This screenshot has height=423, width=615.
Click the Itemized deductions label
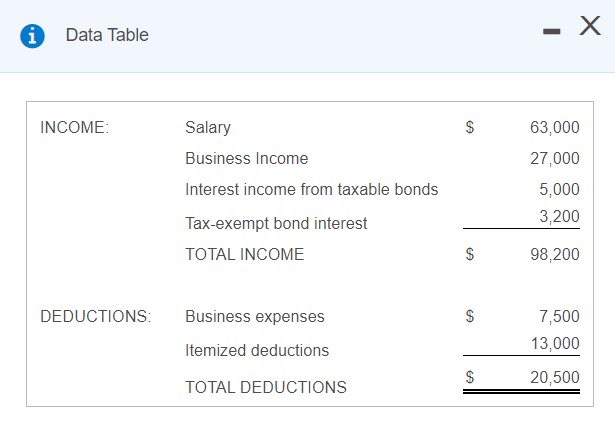coord(257,350)
